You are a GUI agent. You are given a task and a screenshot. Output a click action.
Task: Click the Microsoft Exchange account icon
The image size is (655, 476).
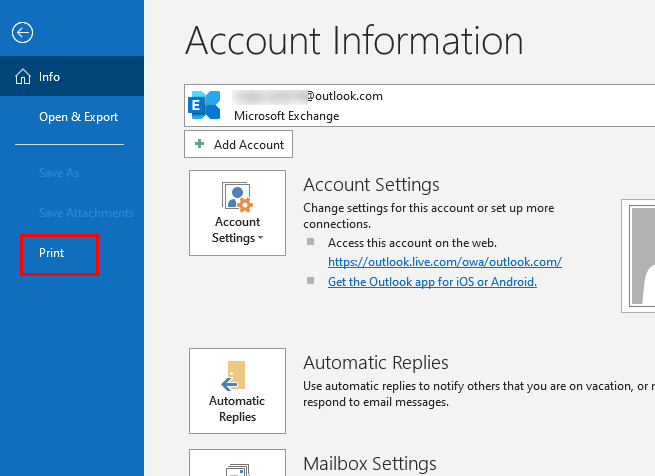[x=204, y=105]
